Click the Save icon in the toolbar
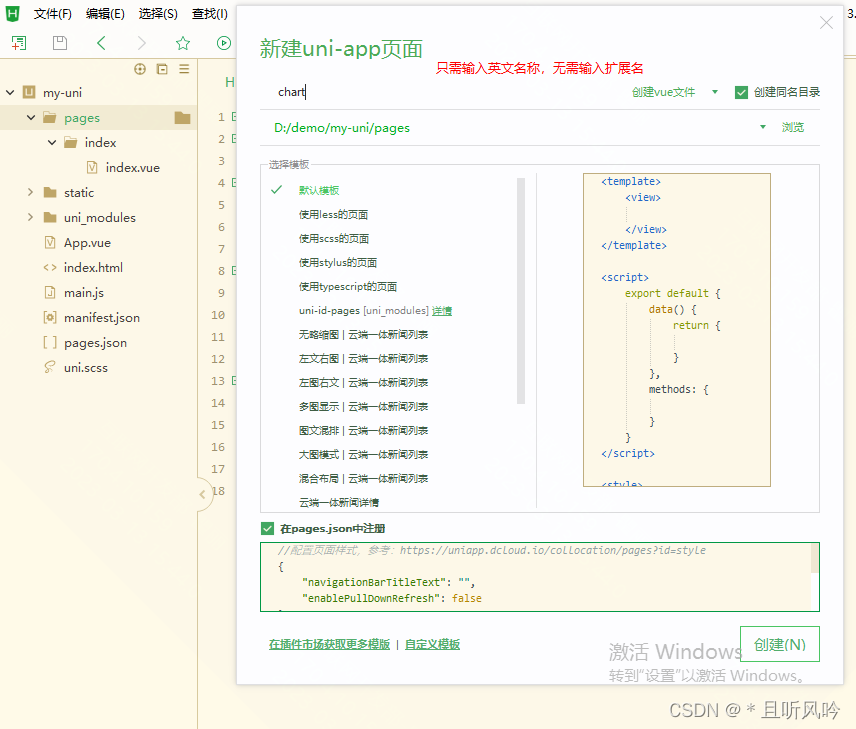 pyautogui.click(x=59, y=43)
